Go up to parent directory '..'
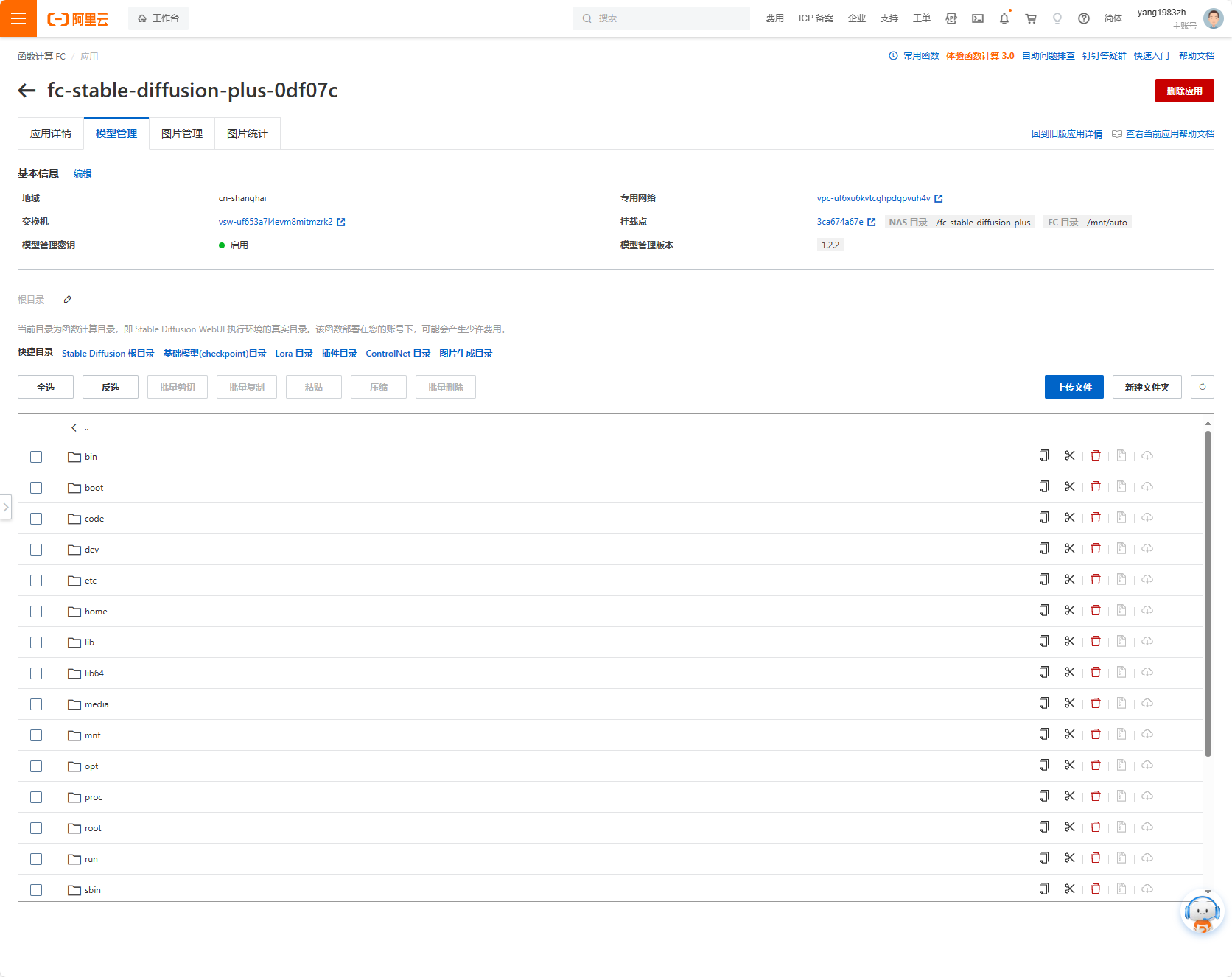Image resolution: width=1232 pixels, height=977 pixels. point(80,427)
